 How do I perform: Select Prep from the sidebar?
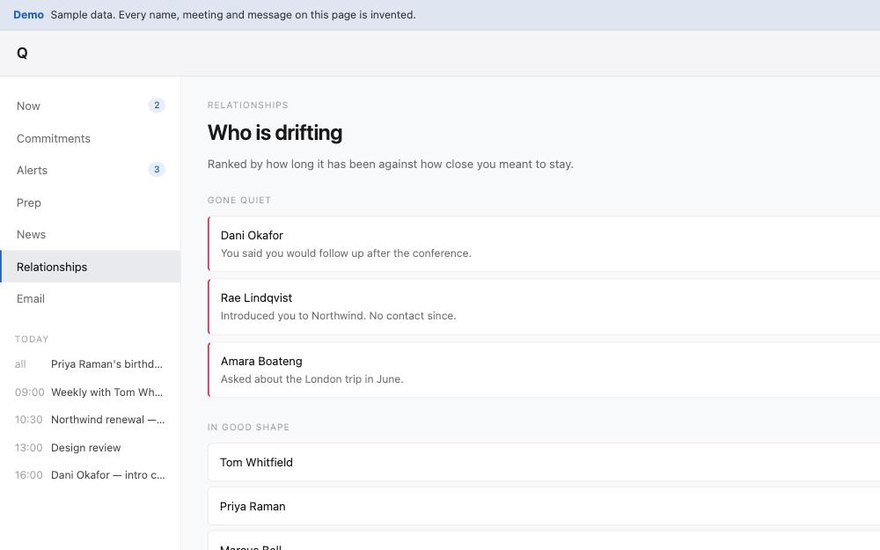(x=90, y=203)
